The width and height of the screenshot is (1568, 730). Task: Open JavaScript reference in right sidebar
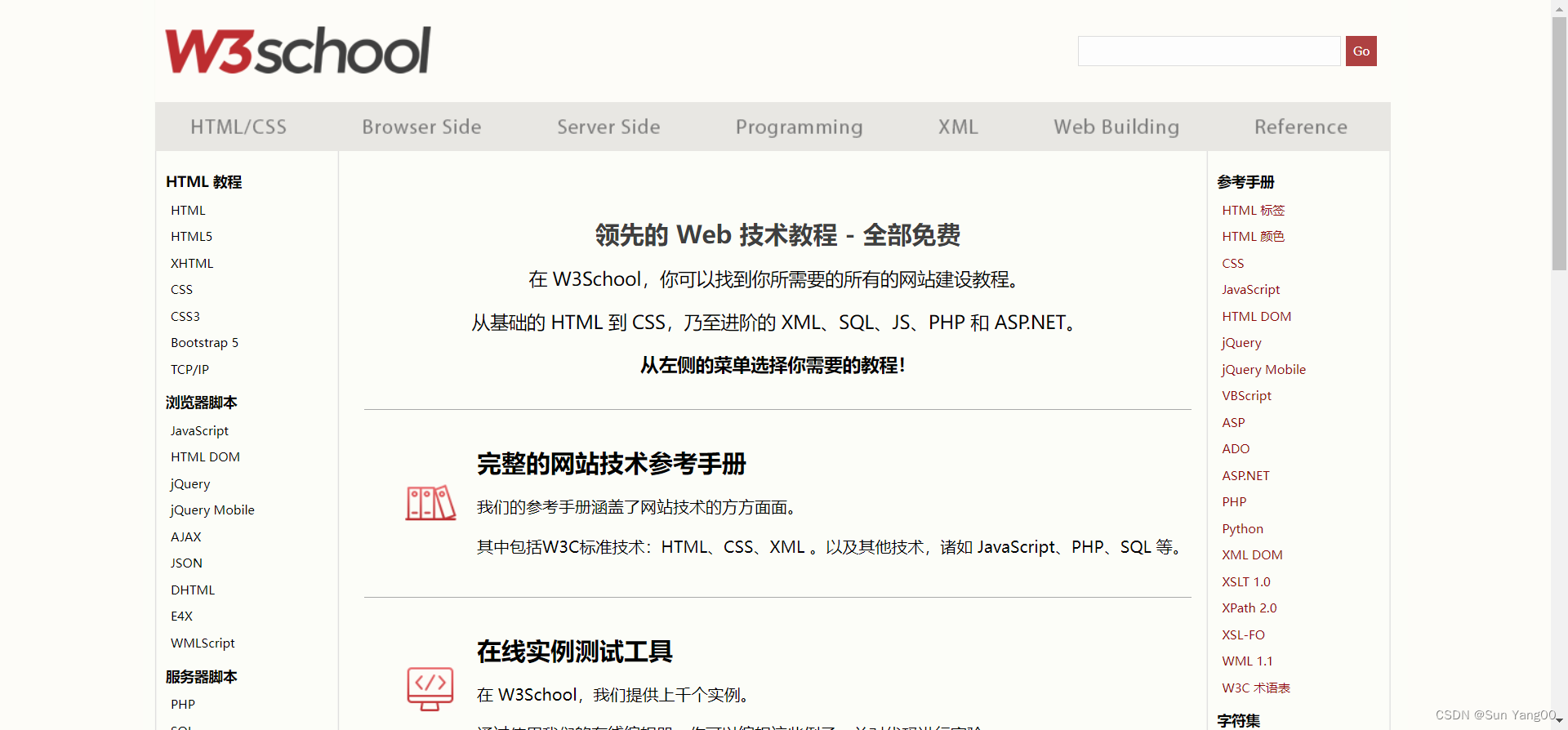(x=1251, y=290)
